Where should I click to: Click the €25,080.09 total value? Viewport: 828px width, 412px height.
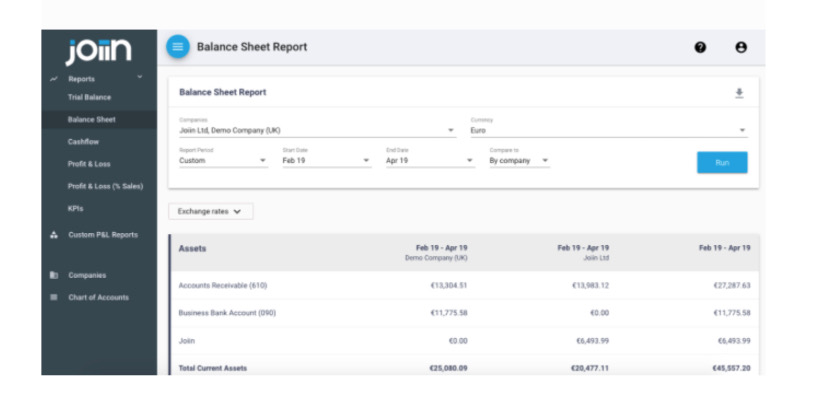coord(448,368)
